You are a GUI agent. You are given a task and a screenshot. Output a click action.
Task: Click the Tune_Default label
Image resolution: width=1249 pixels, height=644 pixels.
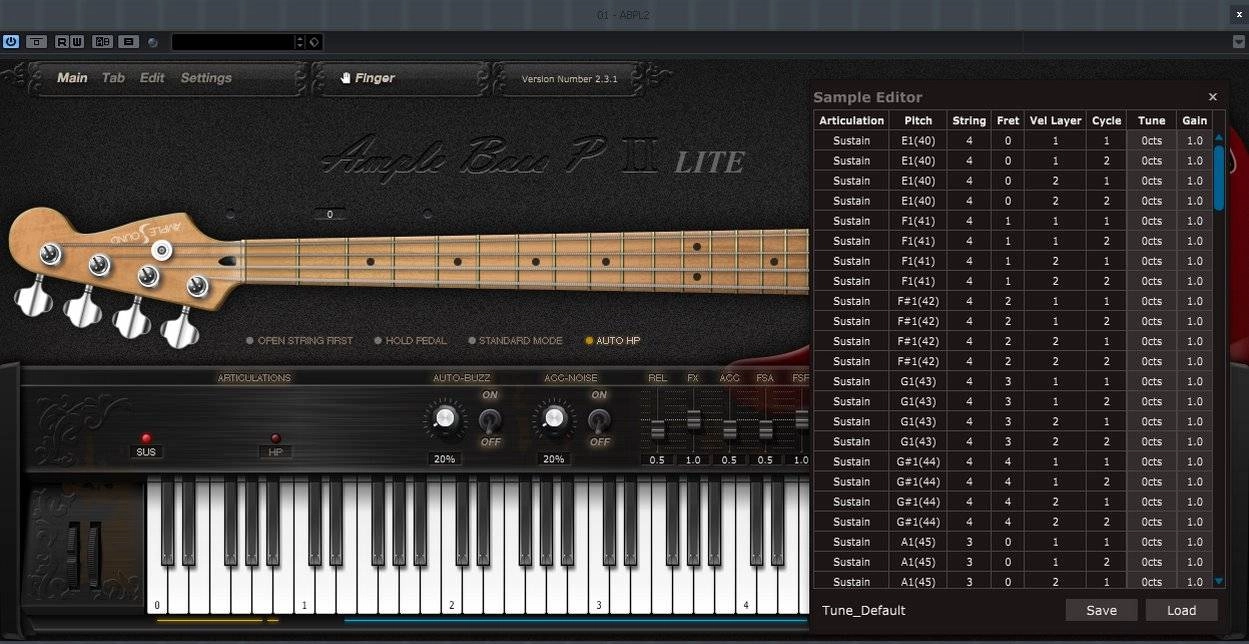864,610
